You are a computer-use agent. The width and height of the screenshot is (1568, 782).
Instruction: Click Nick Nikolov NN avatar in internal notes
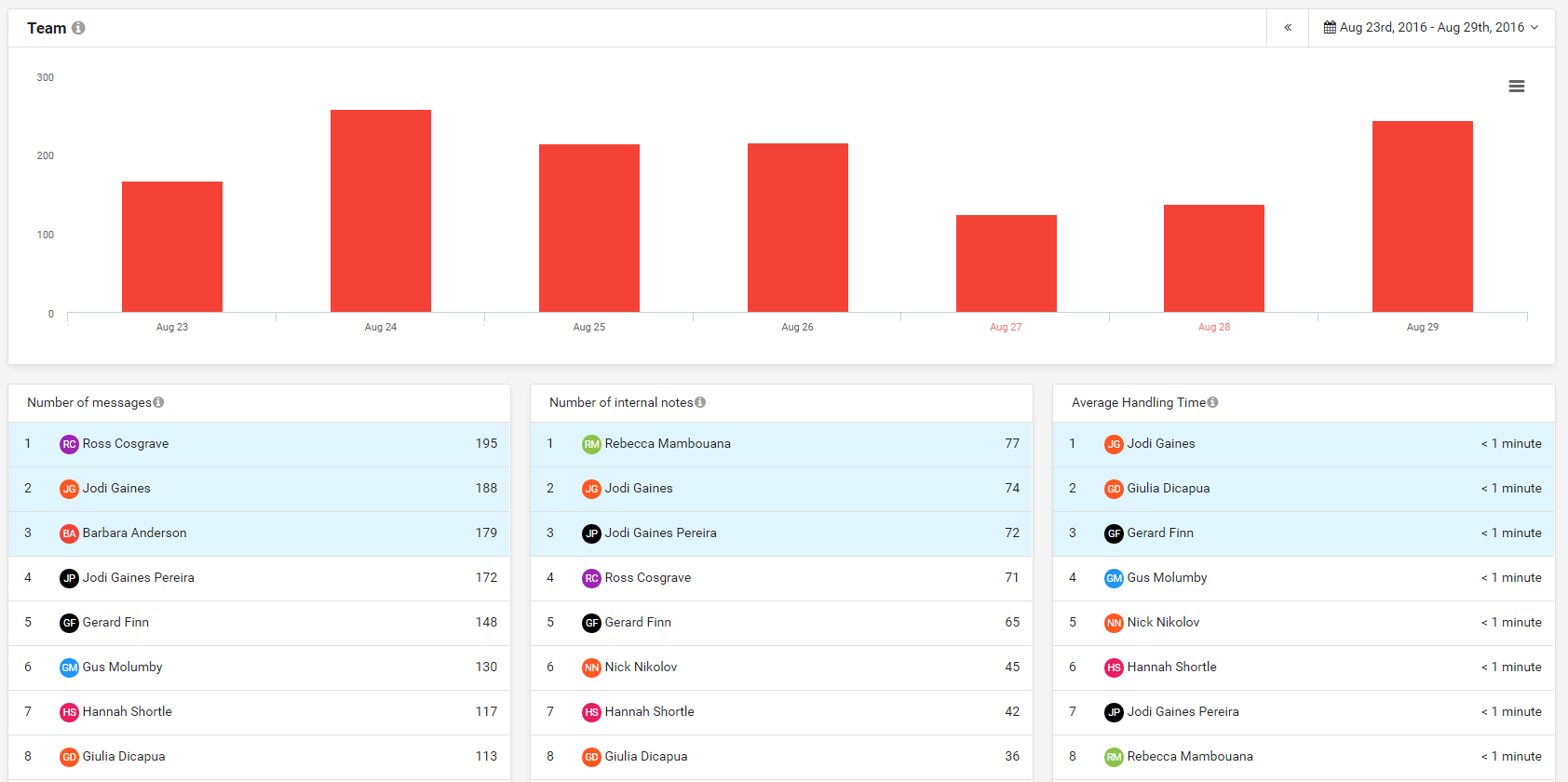[x=591, y=667]
